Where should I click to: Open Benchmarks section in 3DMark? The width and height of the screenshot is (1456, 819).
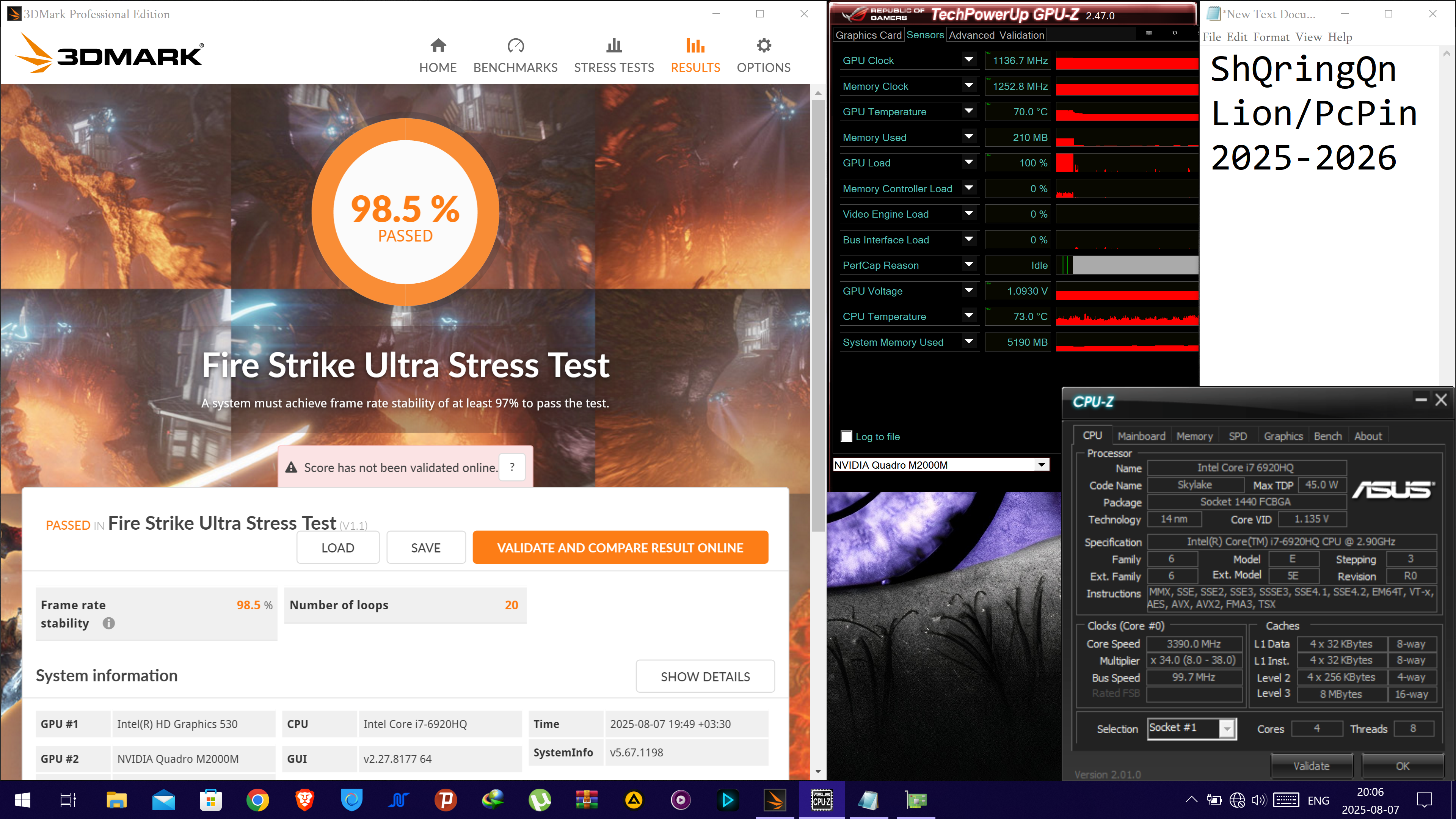click(515, 55)
